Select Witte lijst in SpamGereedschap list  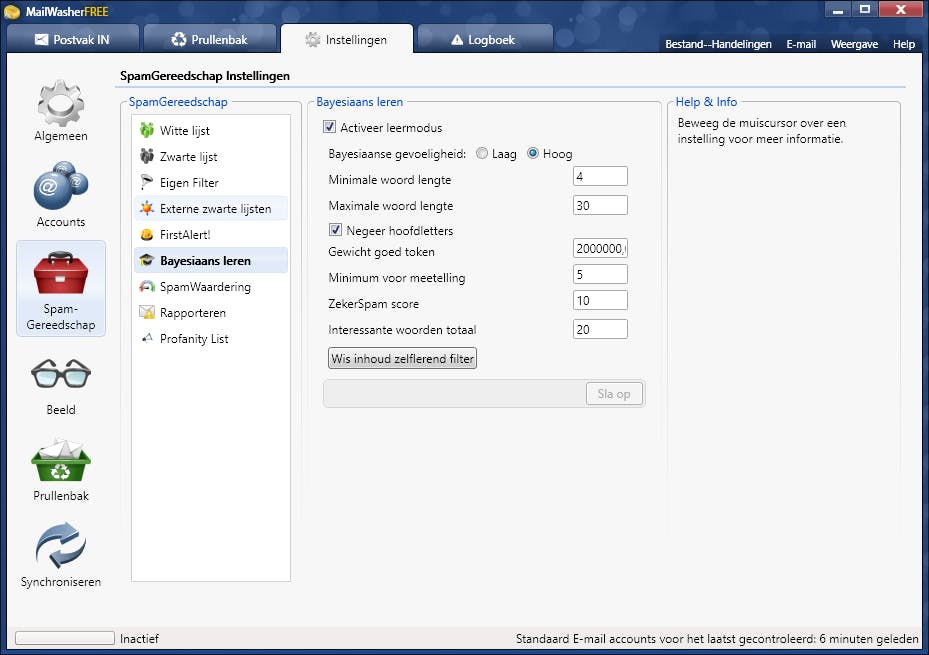point(211,130)
